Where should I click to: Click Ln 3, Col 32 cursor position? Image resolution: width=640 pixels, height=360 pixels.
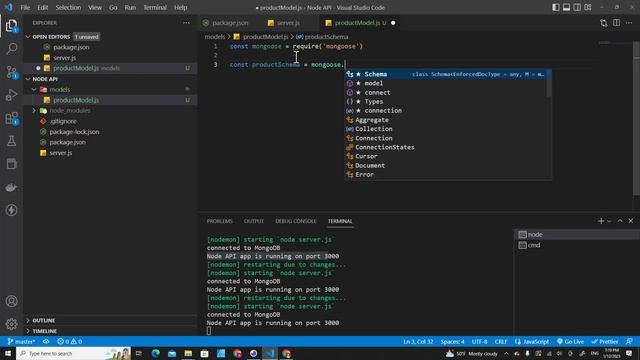coord(418,341)
